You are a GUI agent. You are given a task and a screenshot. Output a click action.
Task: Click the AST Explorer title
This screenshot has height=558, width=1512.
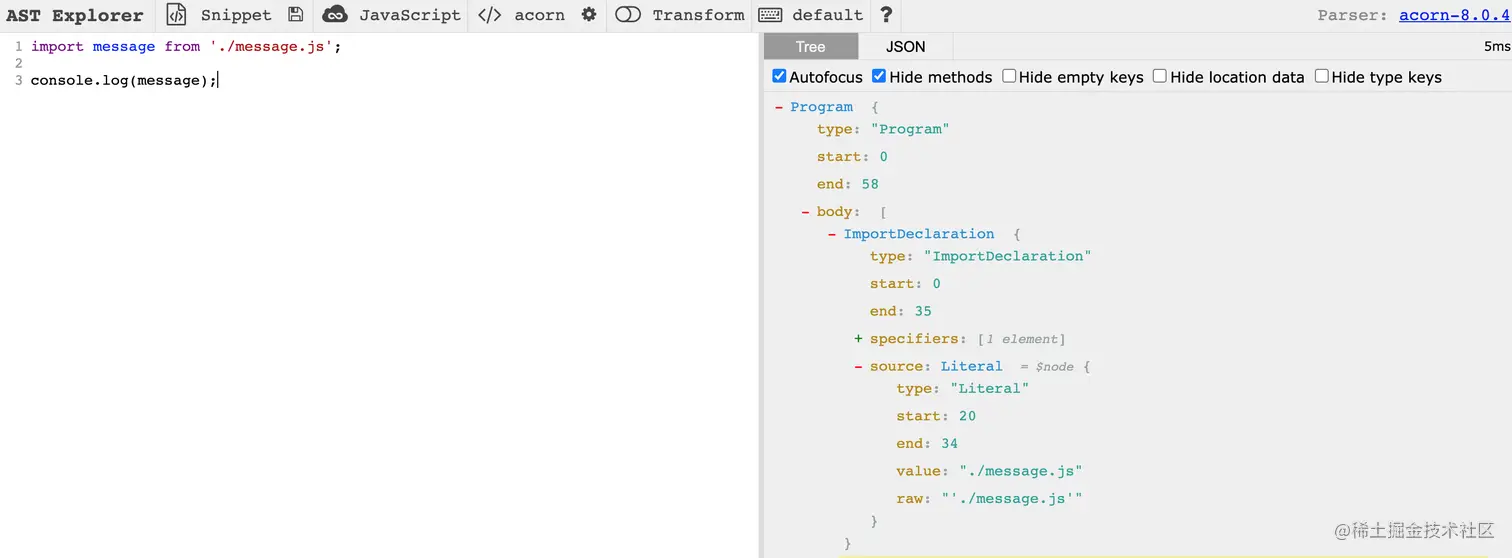[x=74, y=15]
